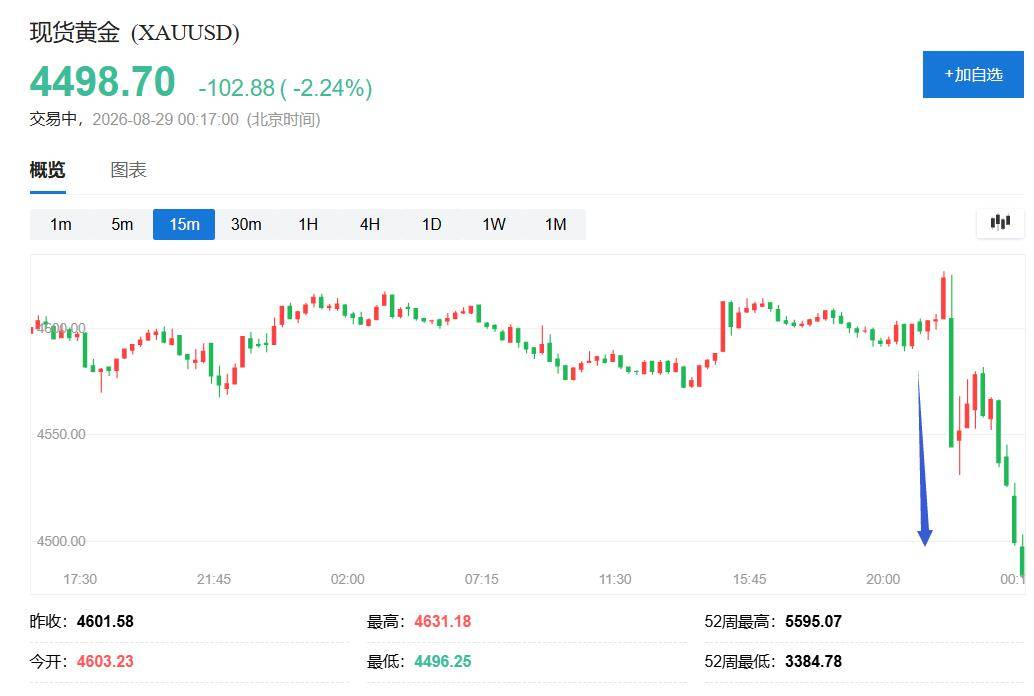Select the 1D daily interval
The image size is (1034, 696).
[x=431, y=224]
